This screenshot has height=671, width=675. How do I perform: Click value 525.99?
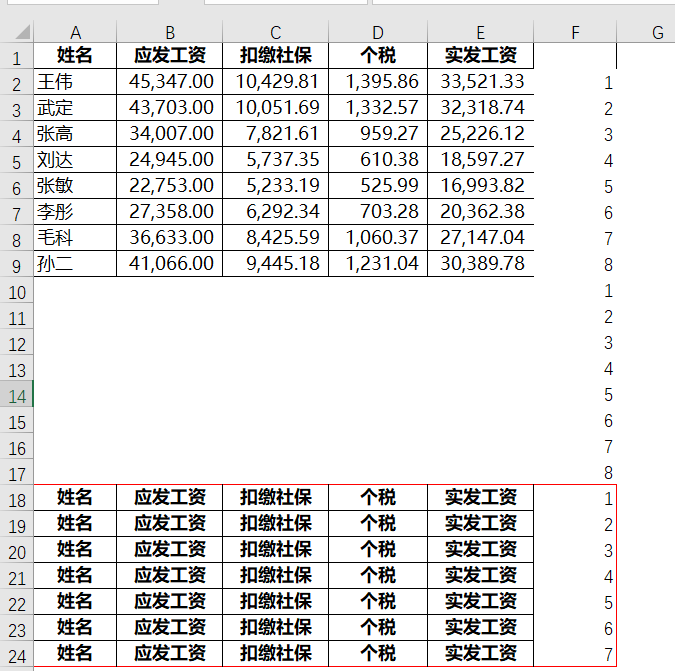[378, 186]
